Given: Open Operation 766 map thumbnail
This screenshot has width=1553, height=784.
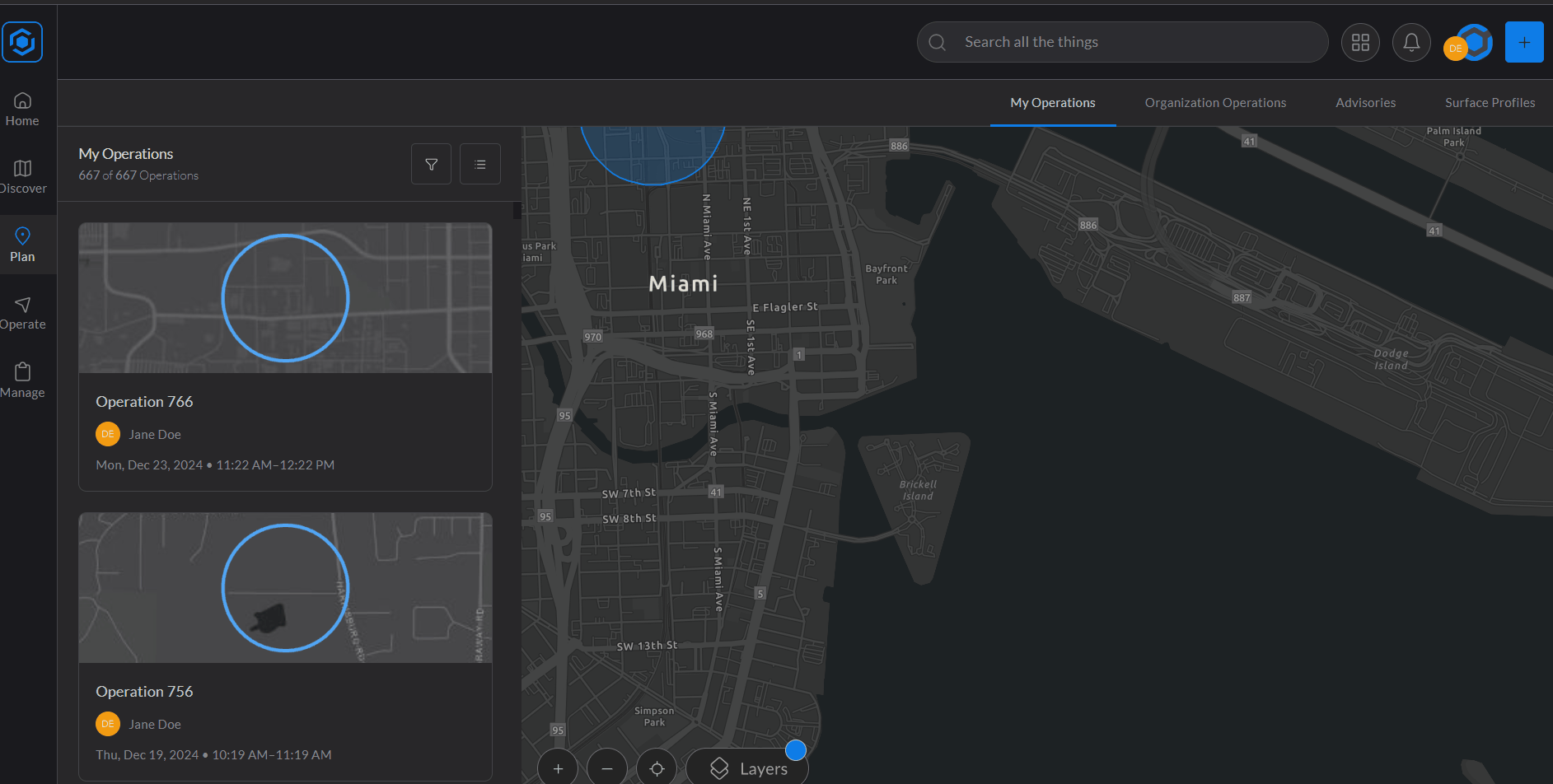Looking at the screenshot, I should pos(285,298).
